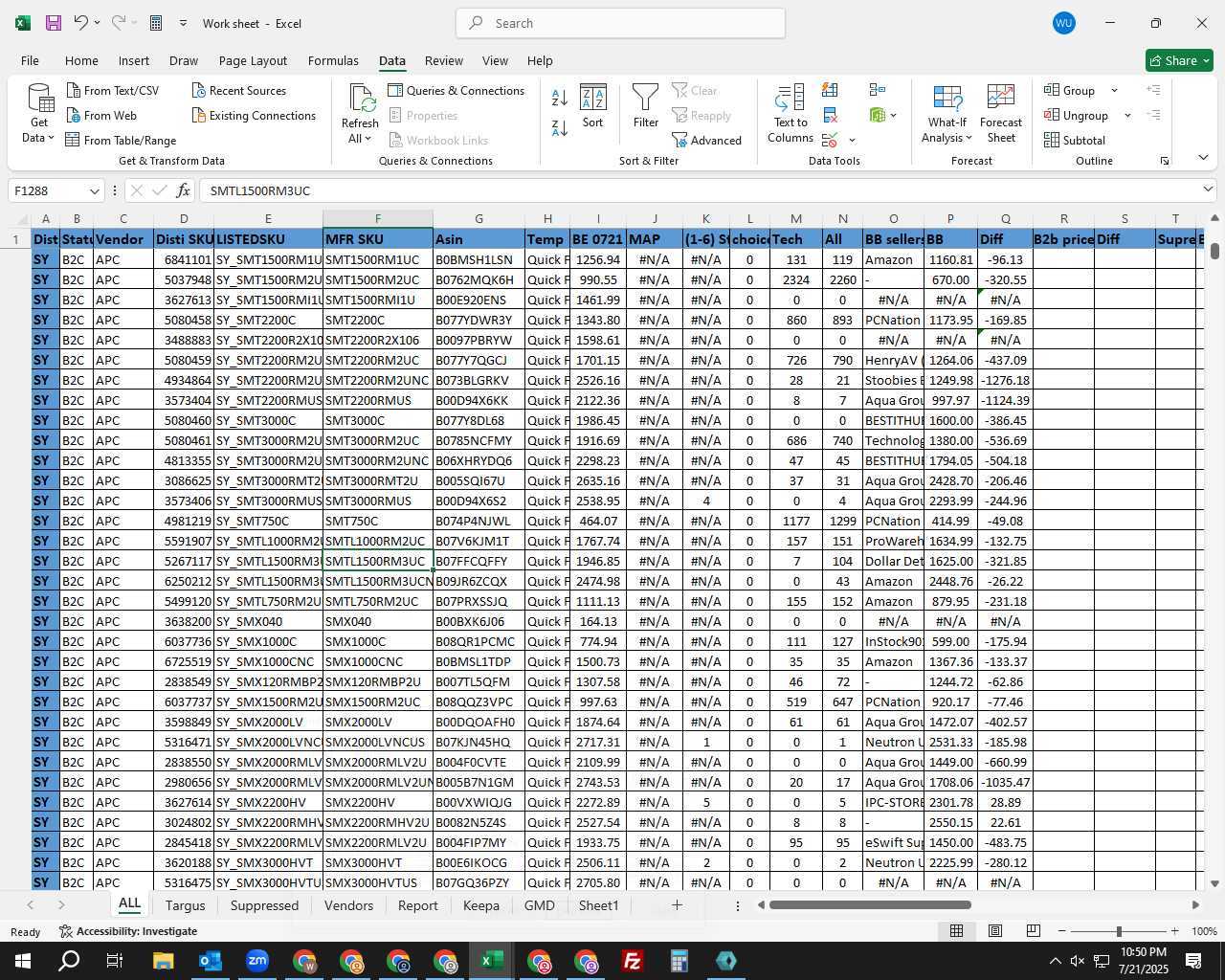The width and height of the screenshot is (1225, 980).
Task: Open What-If Analysis menu
Action: tap(947, 113)
